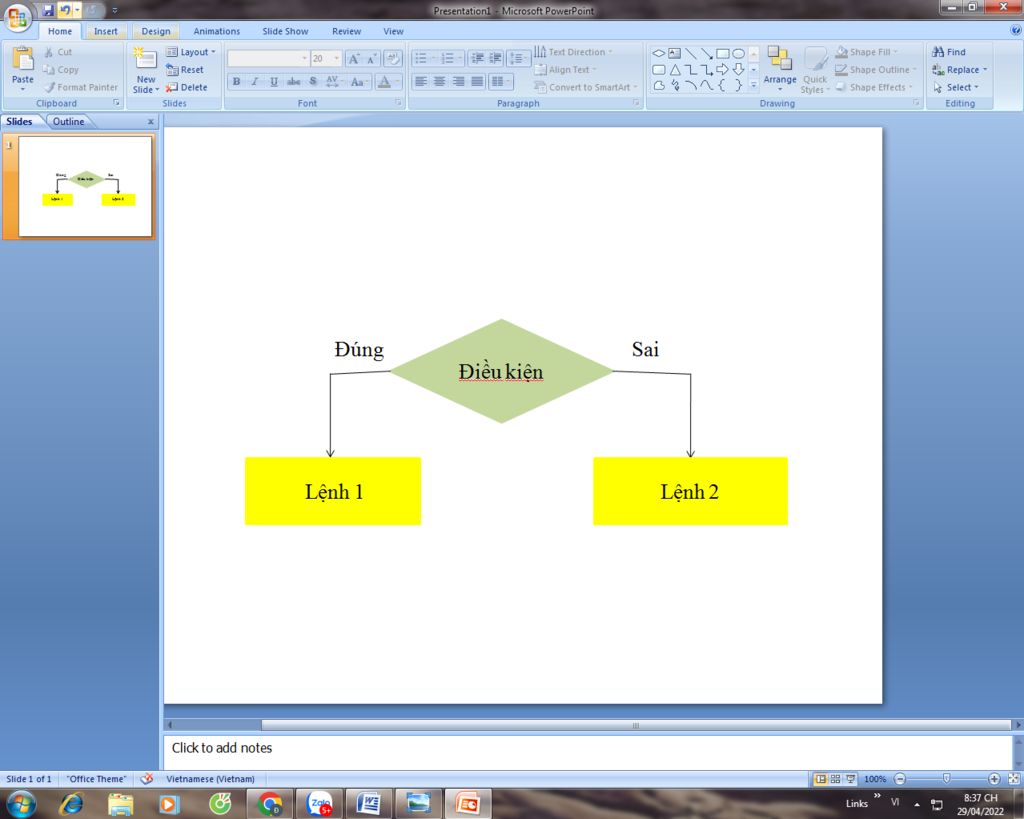The width and height of the screenshot is (1024, 819).
Task: Open the Insert ribbon tab
Action: pos(106,31)
